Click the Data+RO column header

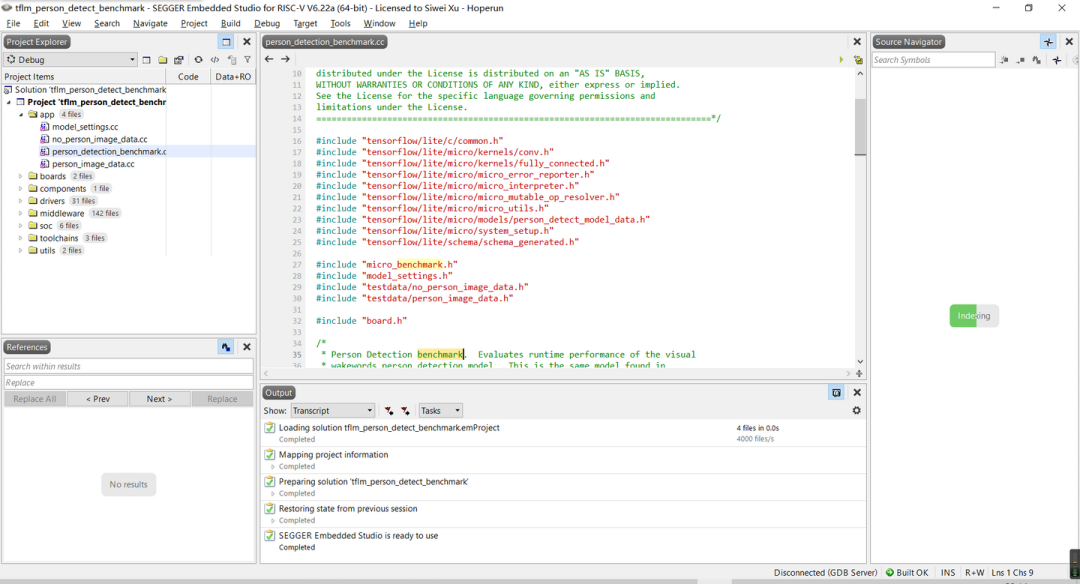(233, 76)
